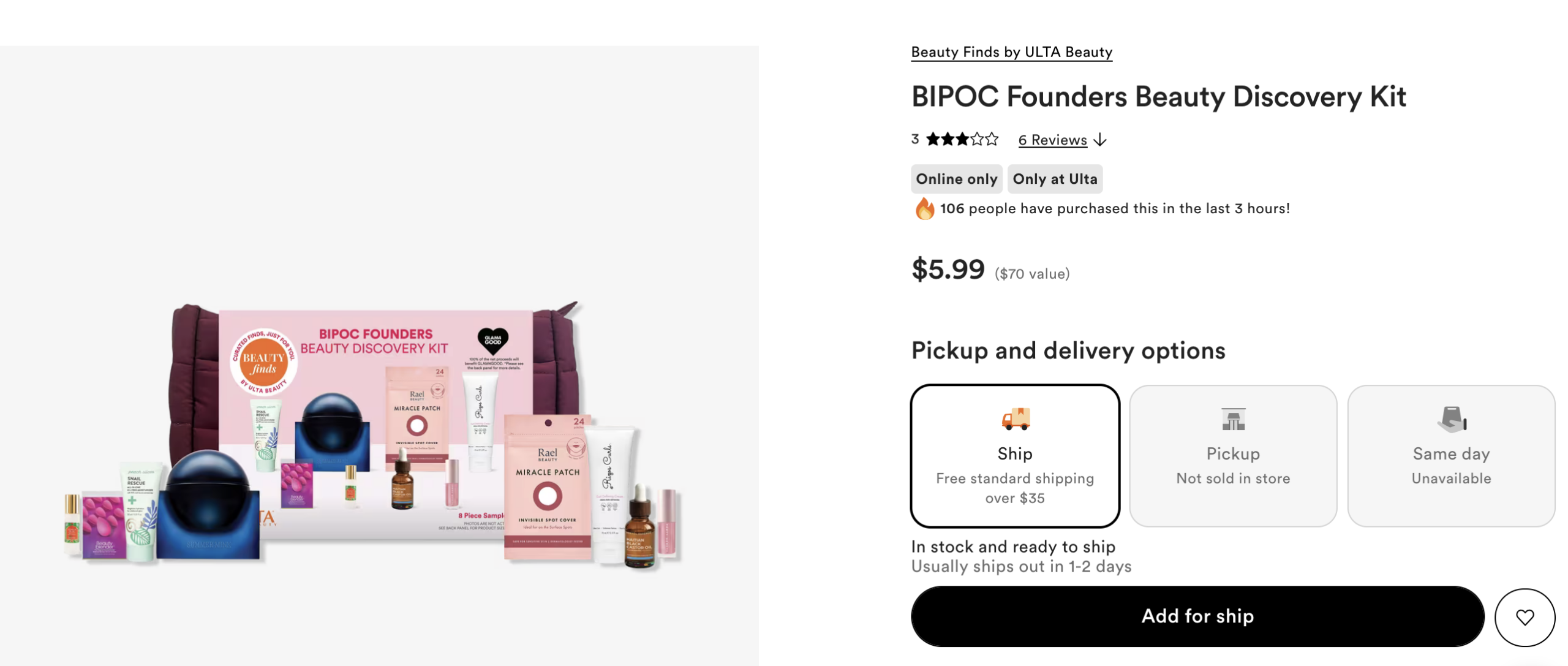Click the same day delivery bag icon
1568x666 pixels.
point(1450,420)
